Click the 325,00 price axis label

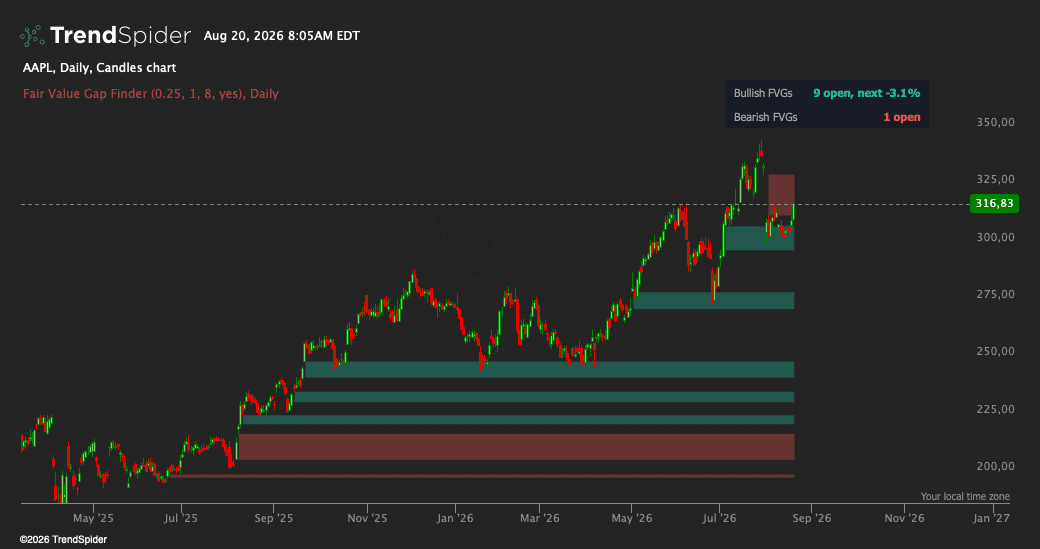996,179
